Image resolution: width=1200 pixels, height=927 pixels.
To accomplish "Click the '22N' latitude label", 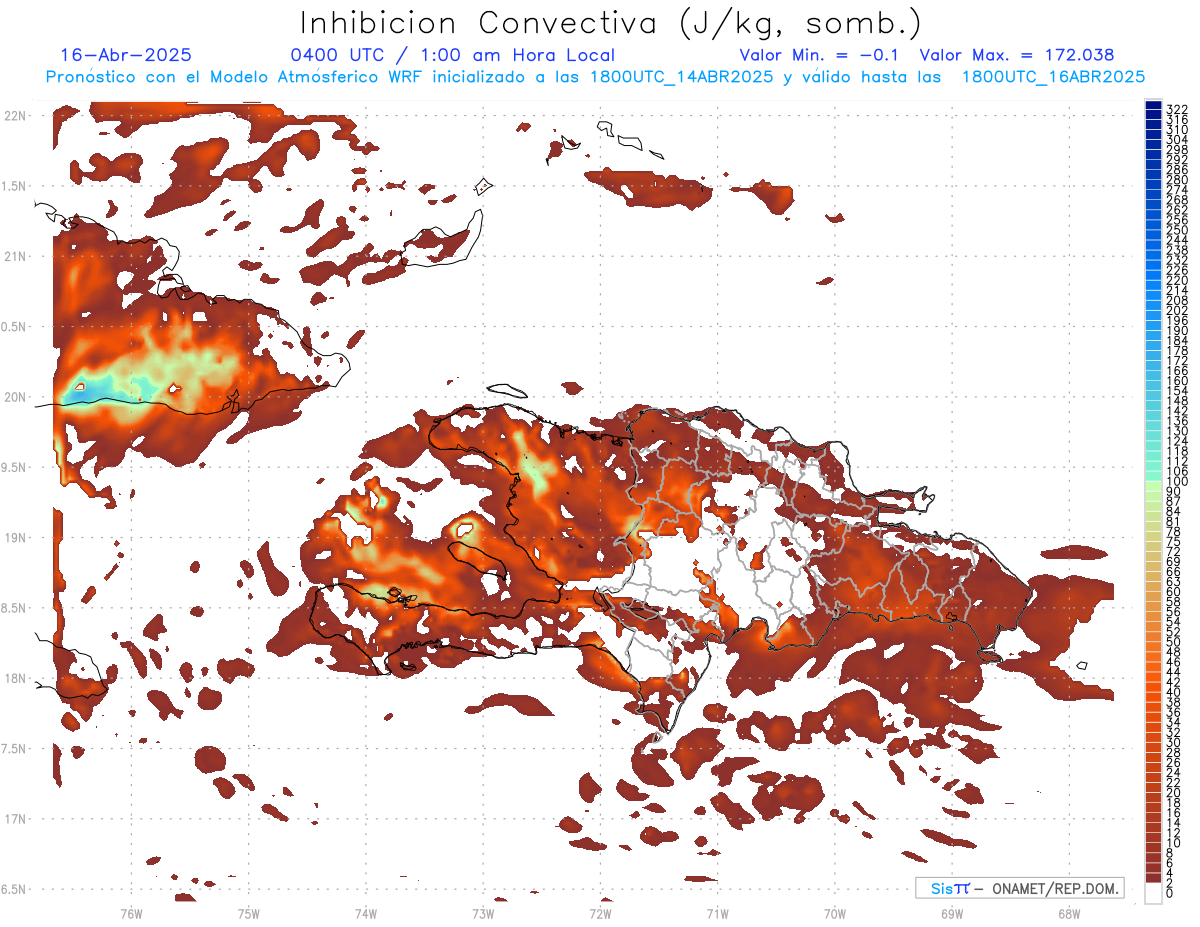I will tap(16, 116).
